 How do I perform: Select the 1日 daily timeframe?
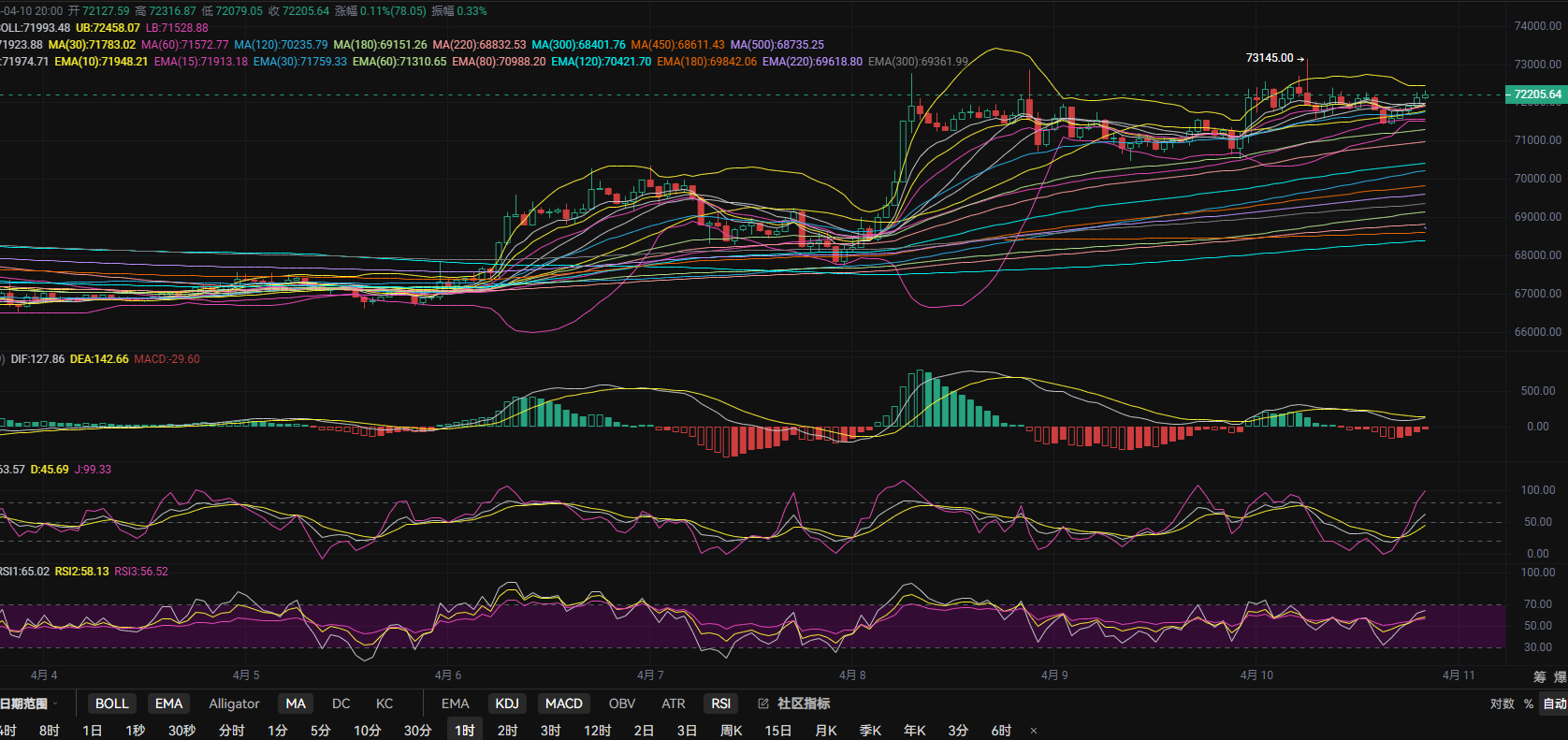click(92, 731)
